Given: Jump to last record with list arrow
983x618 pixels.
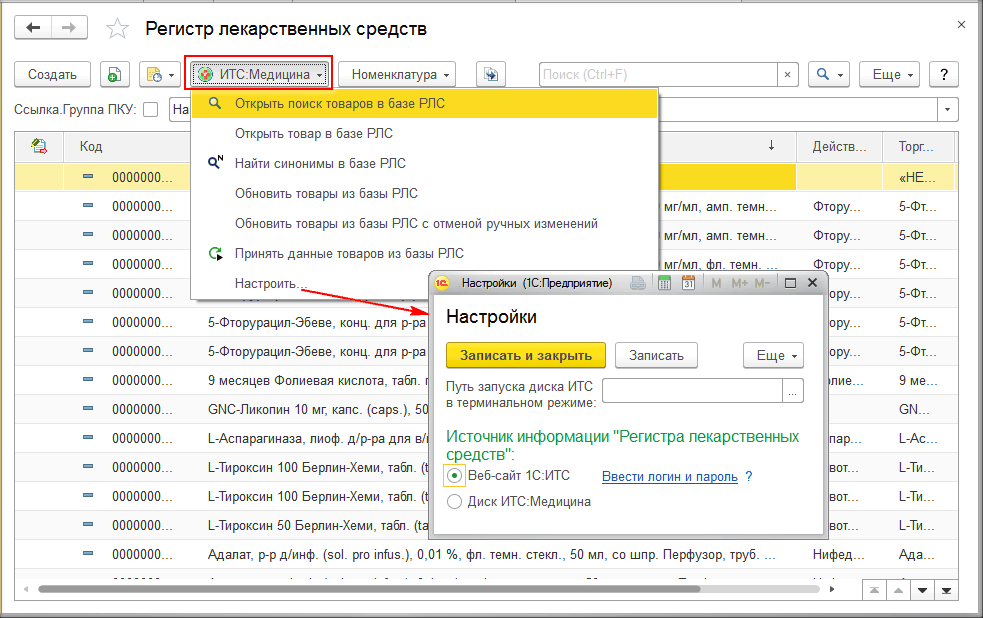Looking at the screenshot, I should pyautogui.click(x=946, y=590).
